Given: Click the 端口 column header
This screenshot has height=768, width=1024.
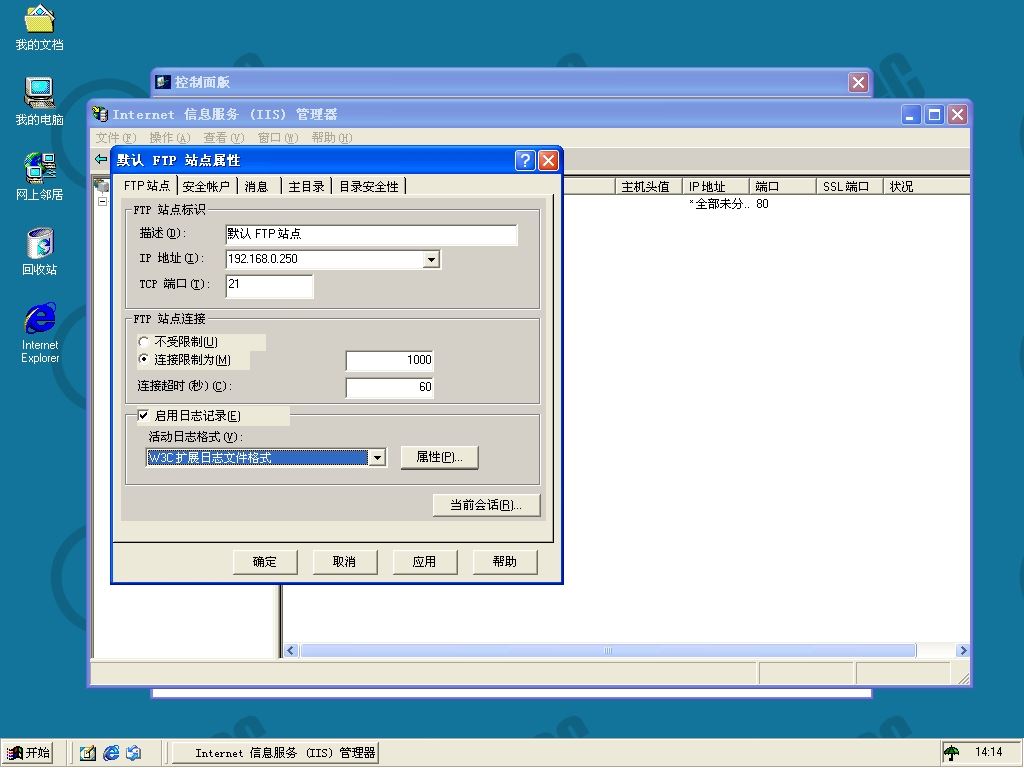Looking at the screenshot, I should coord(782,187).
